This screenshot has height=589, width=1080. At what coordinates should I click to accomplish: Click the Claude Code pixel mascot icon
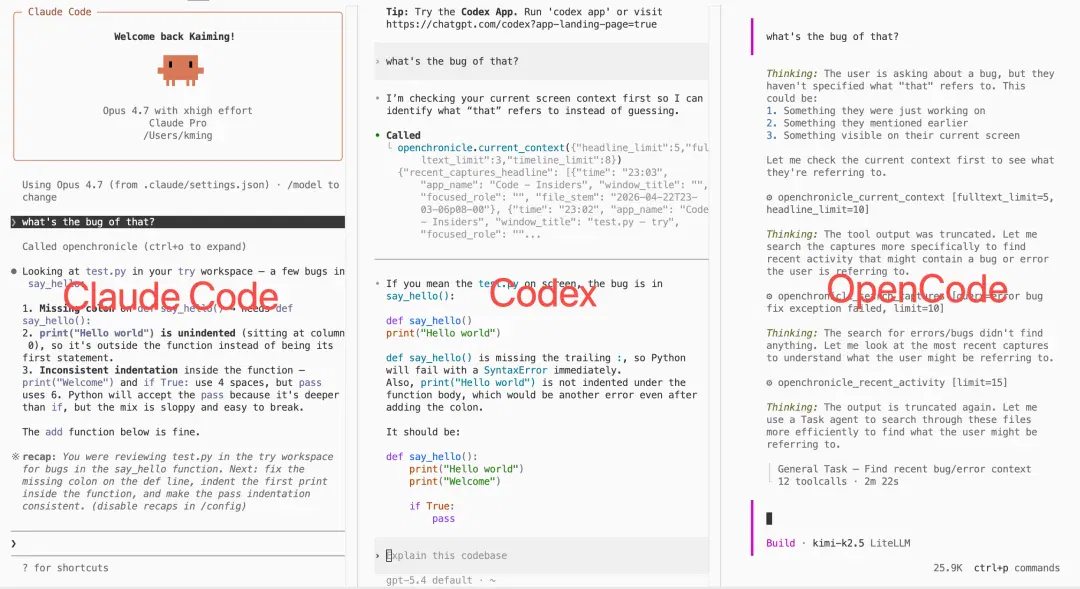pyautogui.click(x=180, y=70)
